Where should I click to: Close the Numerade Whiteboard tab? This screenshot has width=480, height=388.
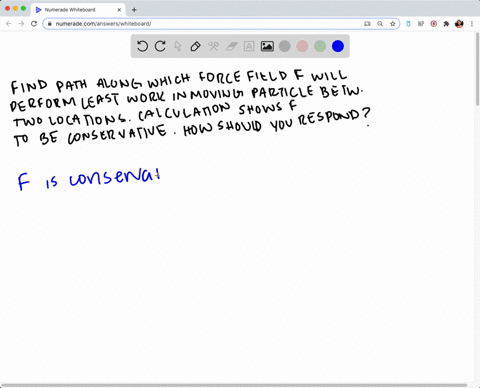(x=119, y=10)
